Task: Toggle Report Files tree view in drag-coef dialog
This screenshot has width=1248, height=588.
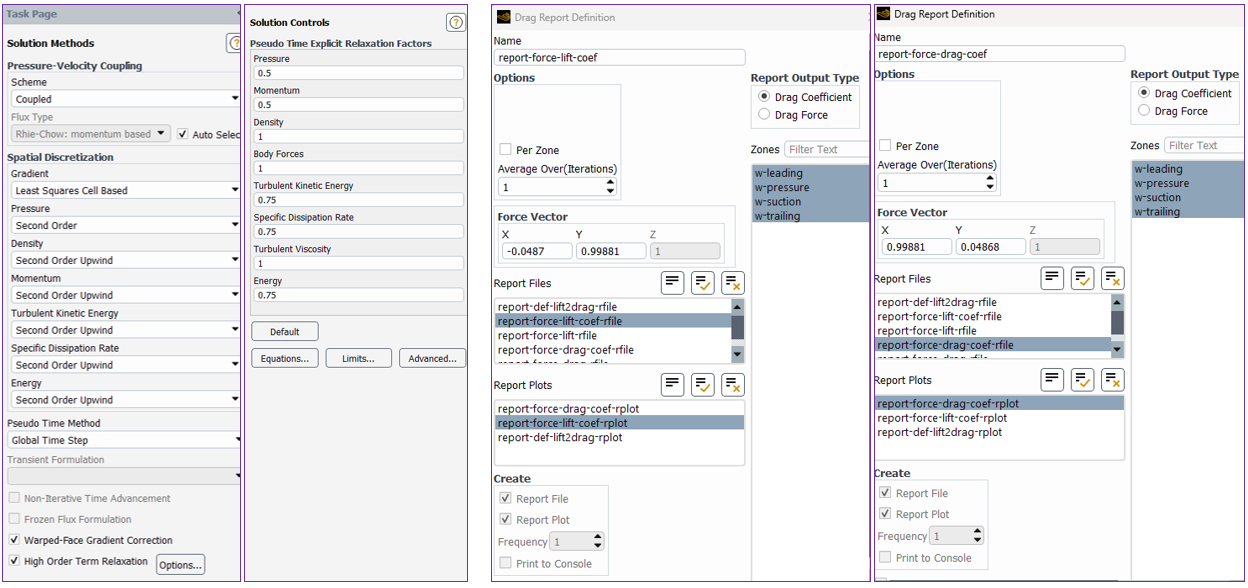Action: click(x=1052, y=279)
